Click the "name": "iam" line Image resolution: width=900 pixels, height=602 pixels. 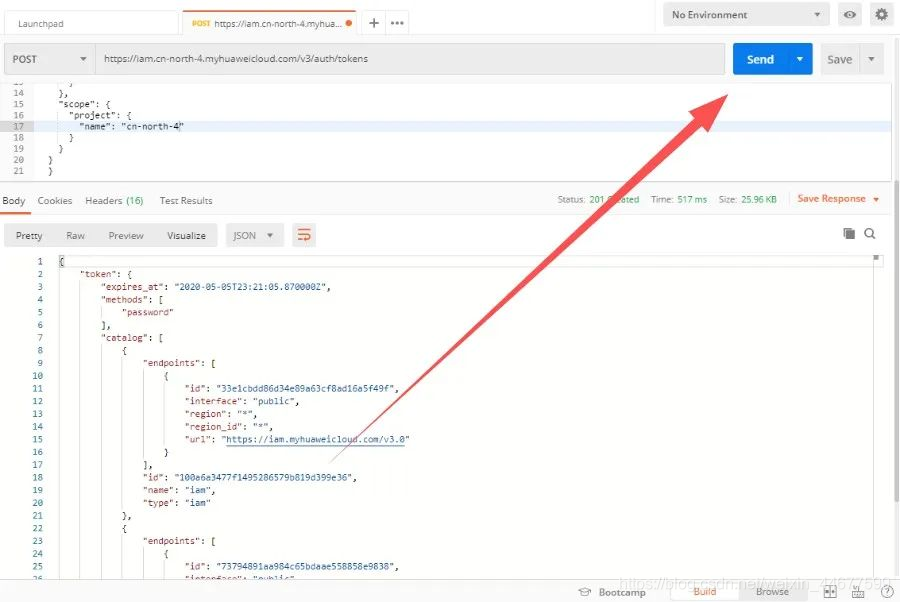[x=179, y=490]
